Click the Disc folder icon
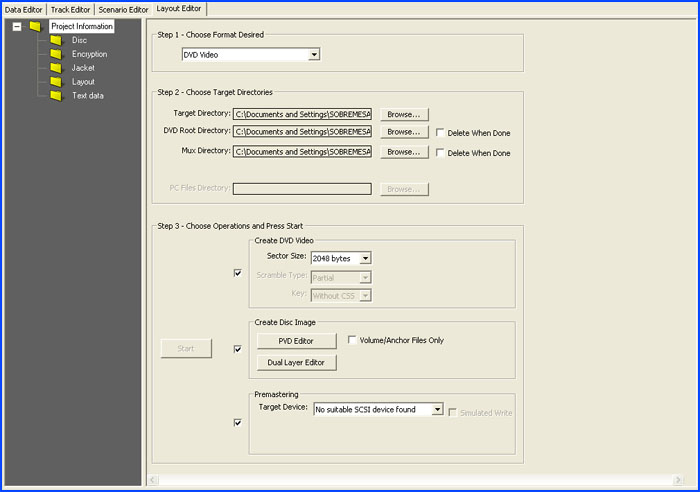This screenshot has height=492, width=700. click(56, 40)
